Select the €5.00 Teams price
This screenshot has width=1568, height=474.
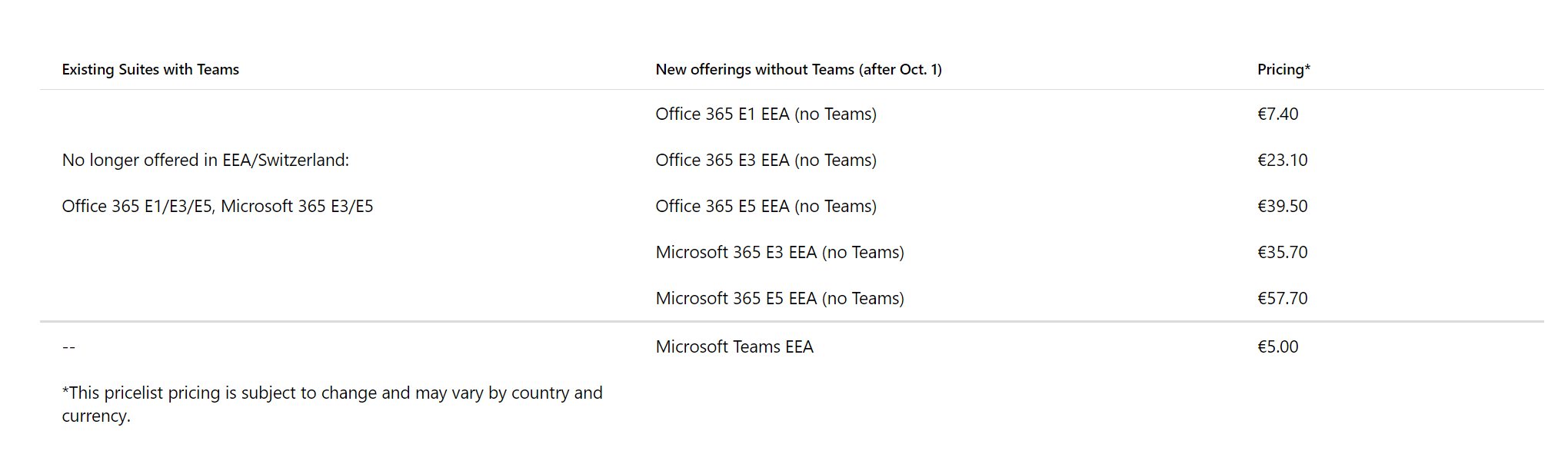(1277, 346)
